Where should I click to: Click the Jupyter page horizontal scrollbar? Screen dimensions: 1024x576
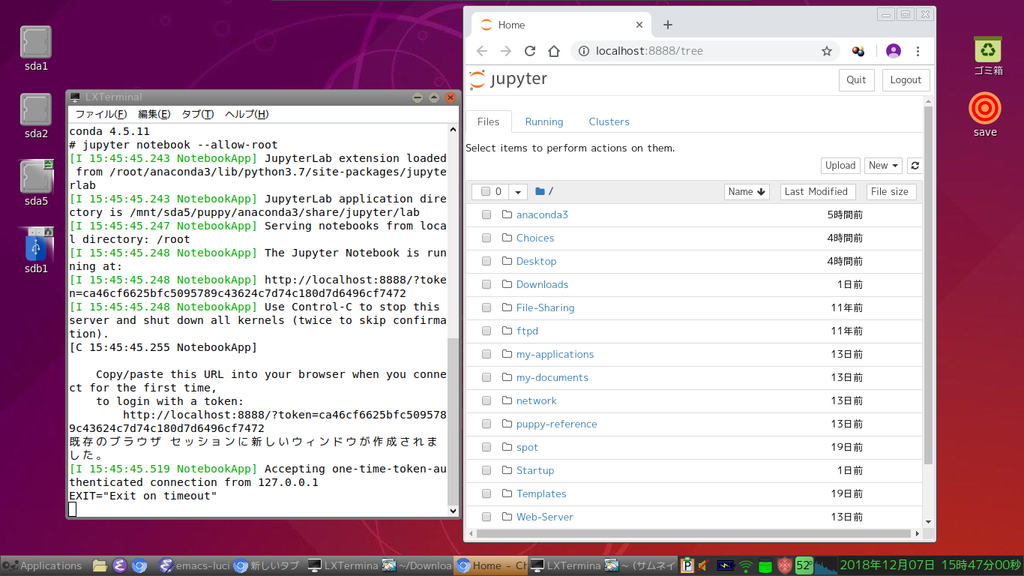click(694, 534)
